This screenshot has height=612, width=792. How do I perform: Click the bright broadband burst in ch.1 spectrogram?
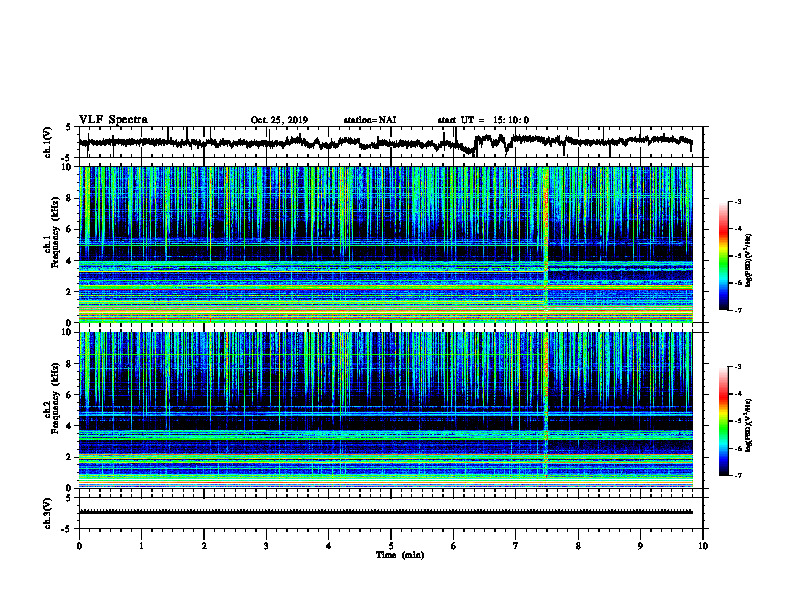[x=546, y=244]
